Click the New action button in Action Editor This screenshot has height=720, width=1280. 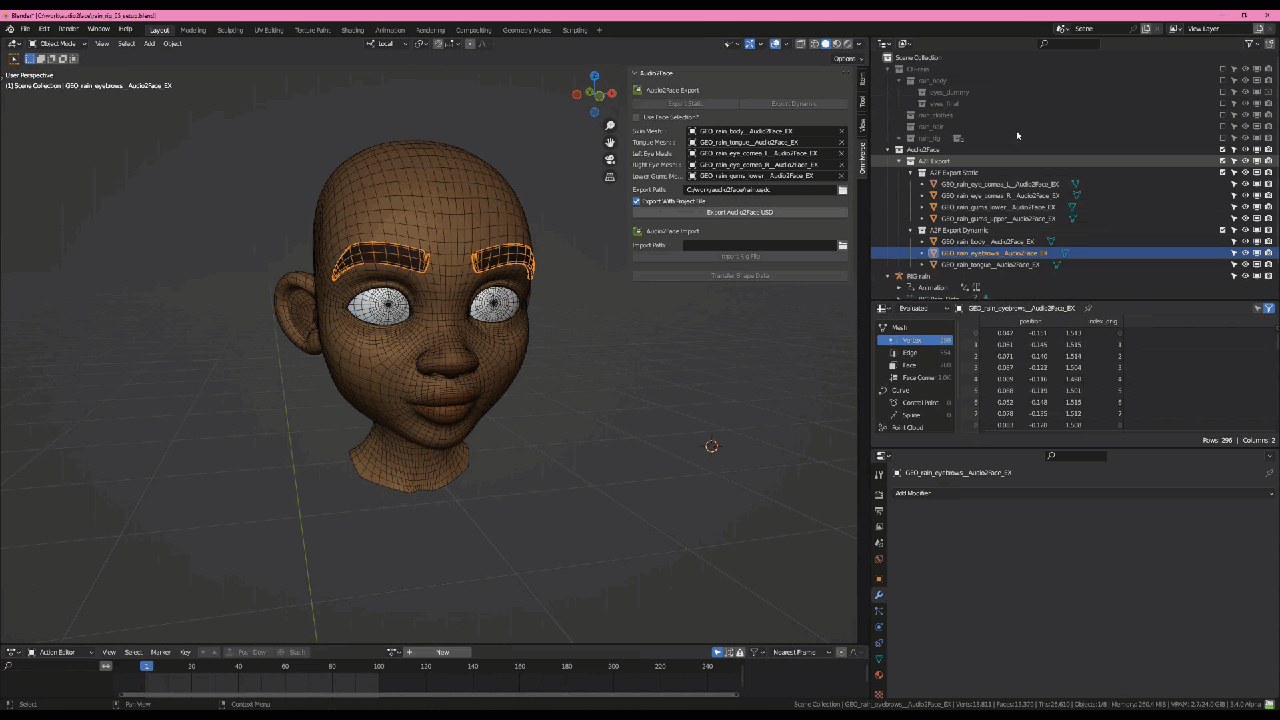(x=442, y=652)
